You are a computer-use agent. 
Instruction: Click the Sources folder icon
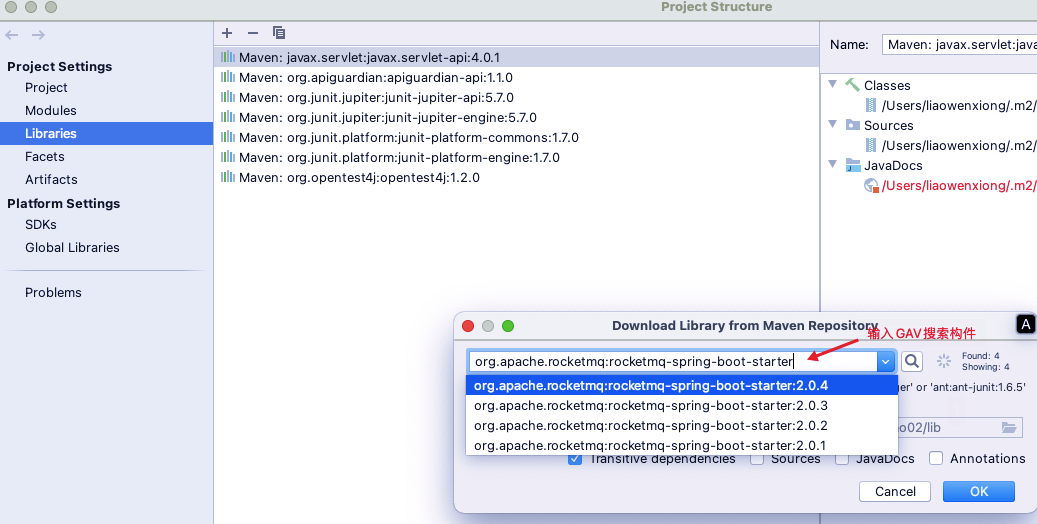853,125
